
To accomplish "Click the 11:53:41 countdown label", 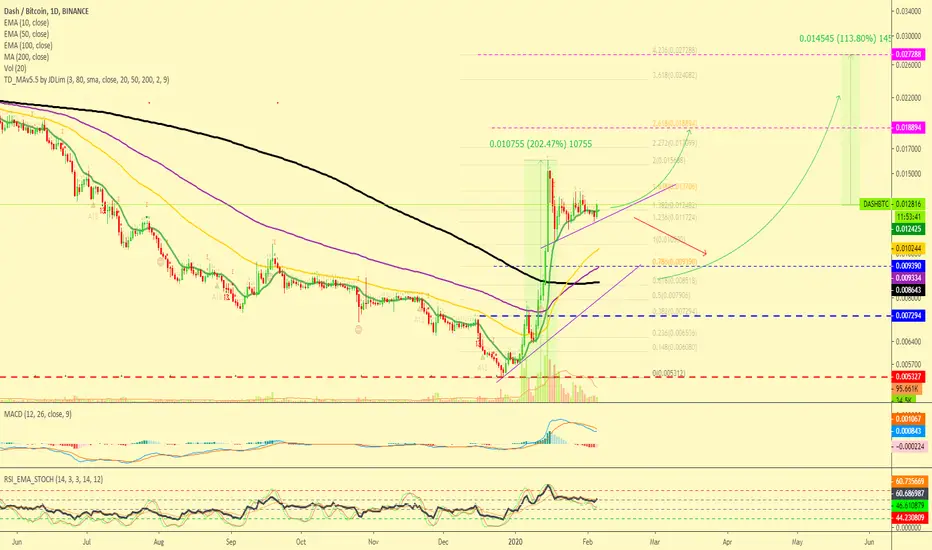I will coord(909,217).
